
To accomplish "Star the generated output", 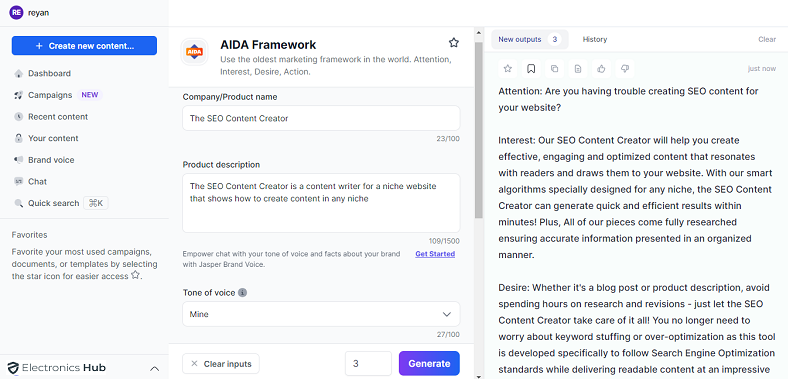I will (x=508, y=69).
